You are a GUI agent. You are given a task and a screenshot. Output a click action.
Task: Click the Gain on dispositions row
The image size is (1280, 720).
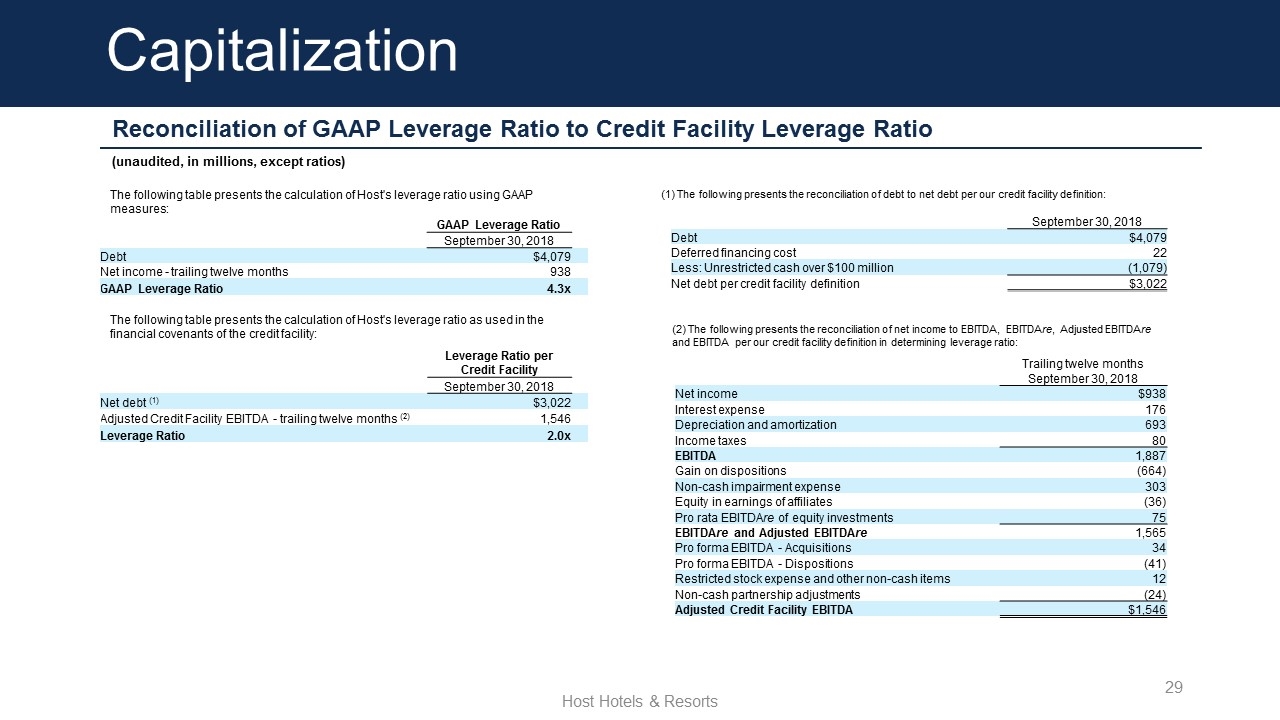point(730,470)
